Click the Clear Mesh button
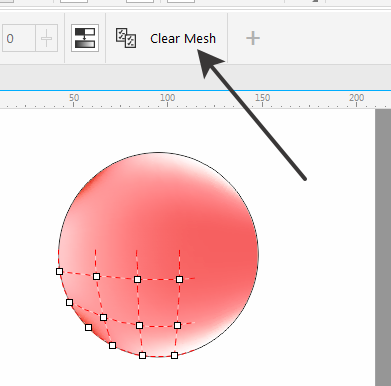 (x=183, y=38)
